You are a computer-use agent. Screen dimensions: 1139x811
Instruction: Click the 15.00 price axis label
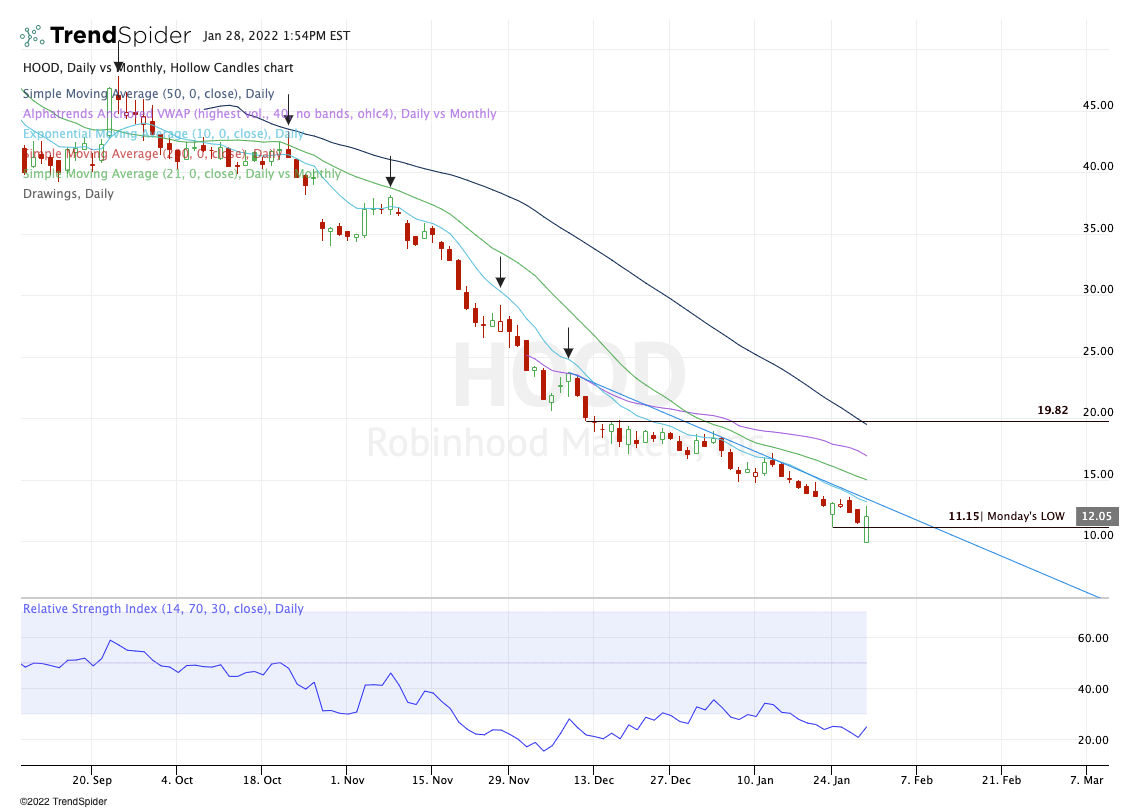click(1098, 474)
